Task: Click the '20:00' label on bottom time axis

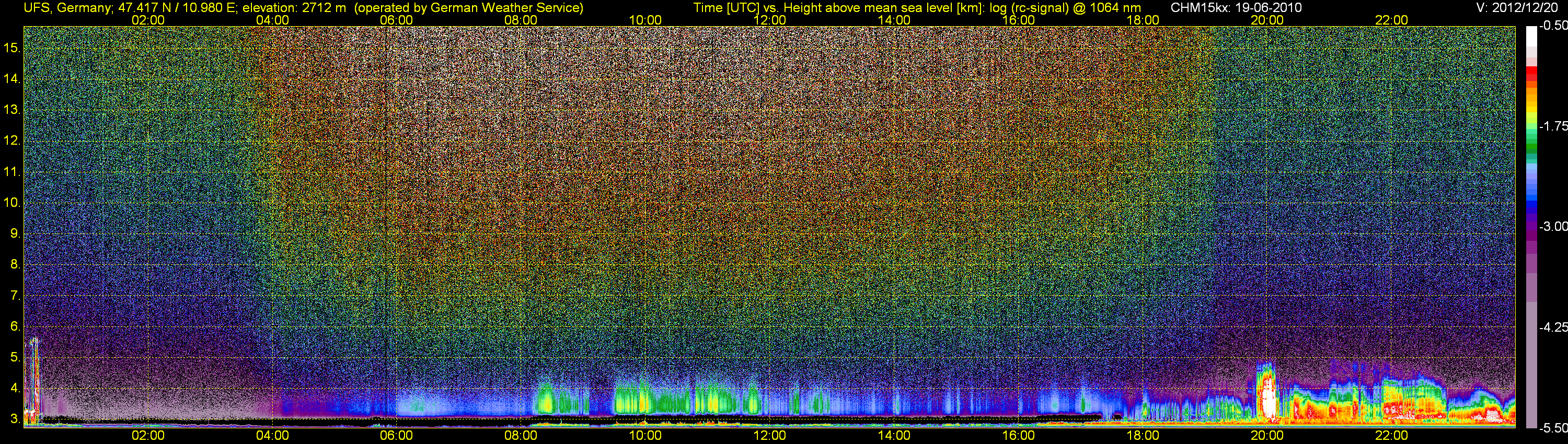Action: [x=1267, y=436]
